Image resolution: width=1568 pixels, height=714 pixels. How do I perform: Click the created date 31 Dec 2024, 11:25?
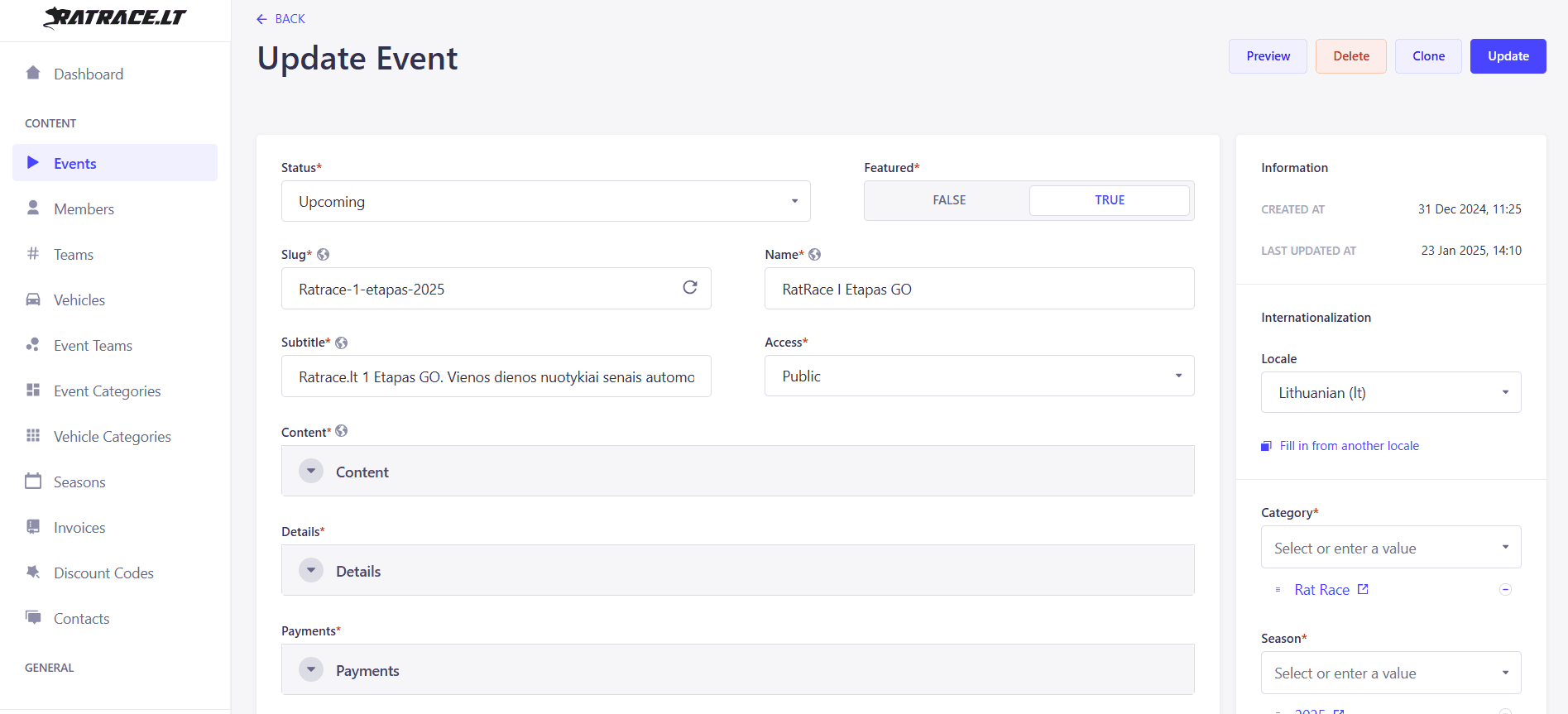point(1470,209)
